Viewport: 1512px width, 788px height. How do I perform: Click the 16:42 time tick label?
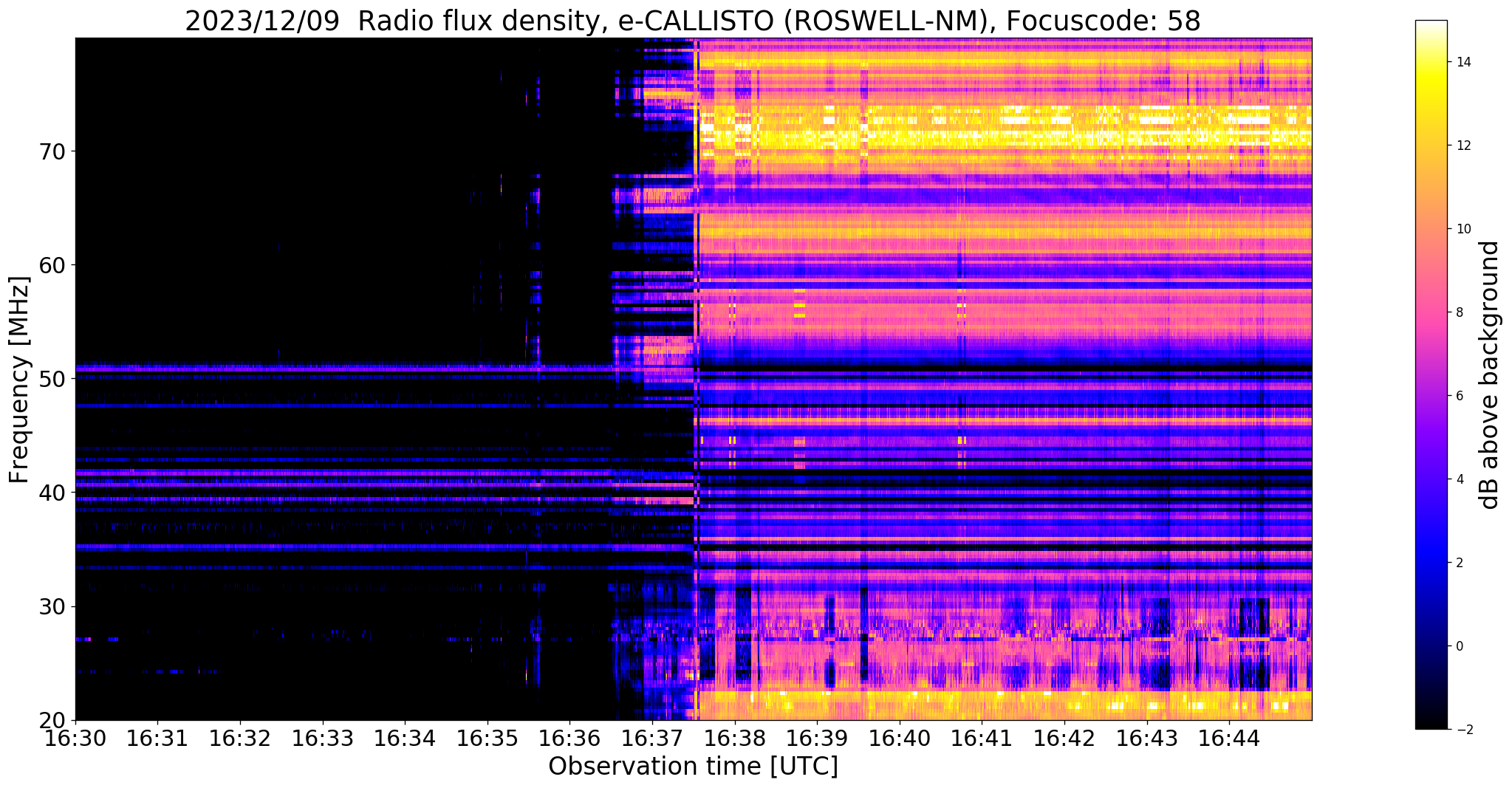1064,737
